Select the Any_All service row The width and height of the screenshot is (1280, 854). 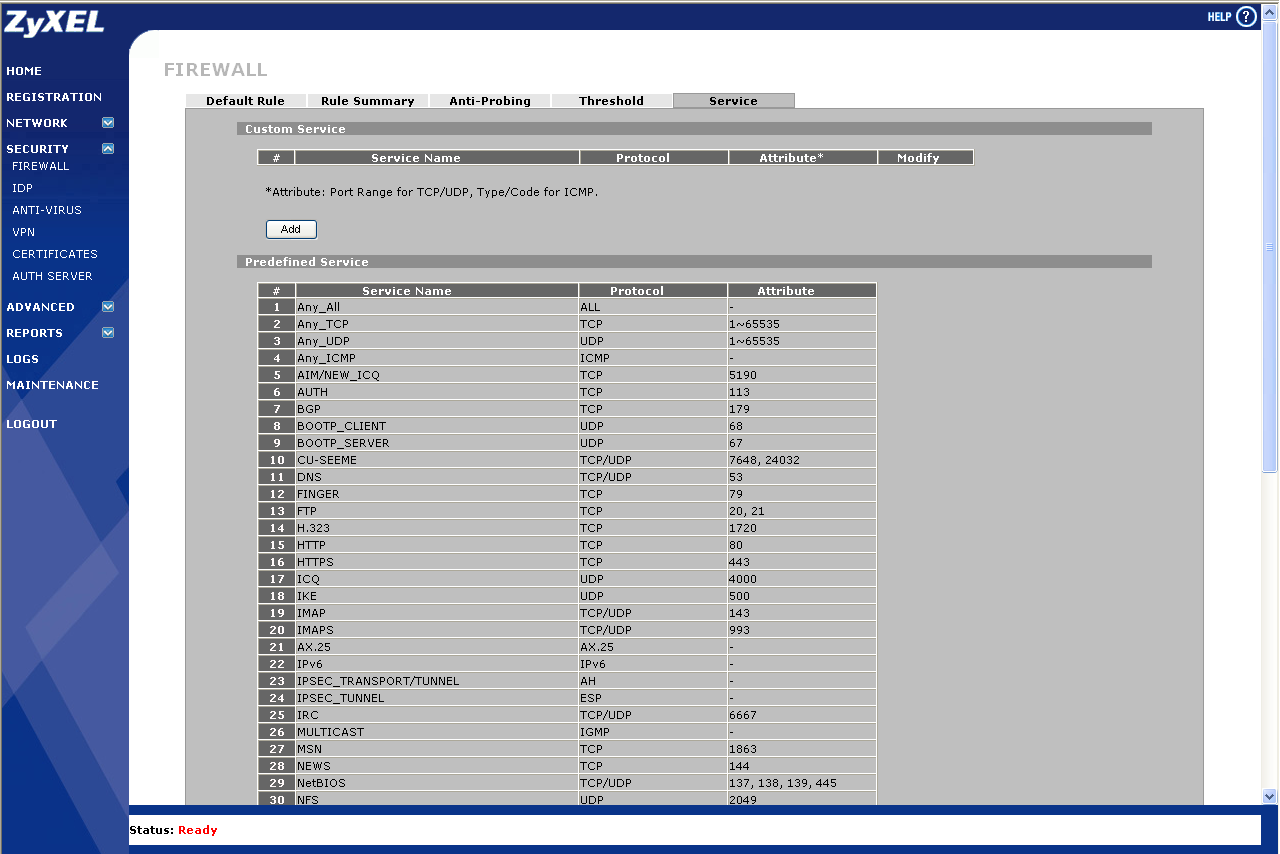(566, 307)
